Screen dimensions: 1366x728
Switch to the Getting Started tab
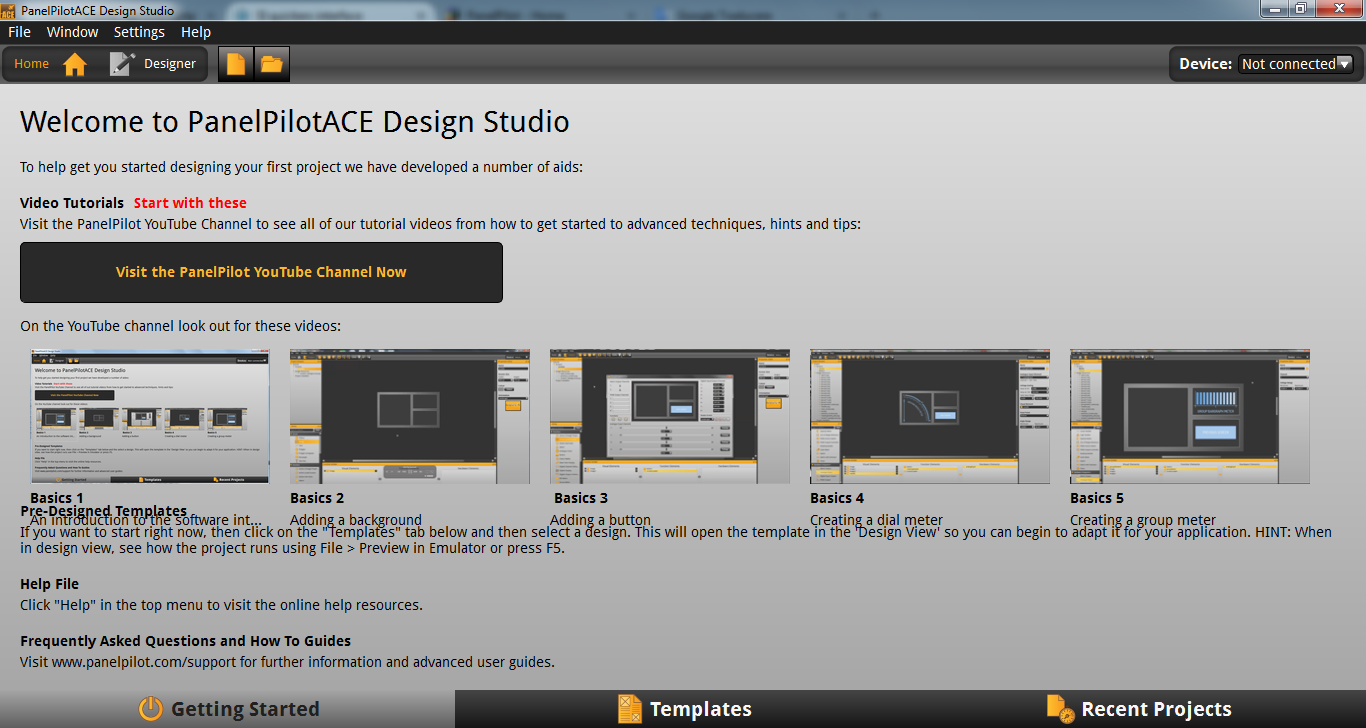coord(228,709)
